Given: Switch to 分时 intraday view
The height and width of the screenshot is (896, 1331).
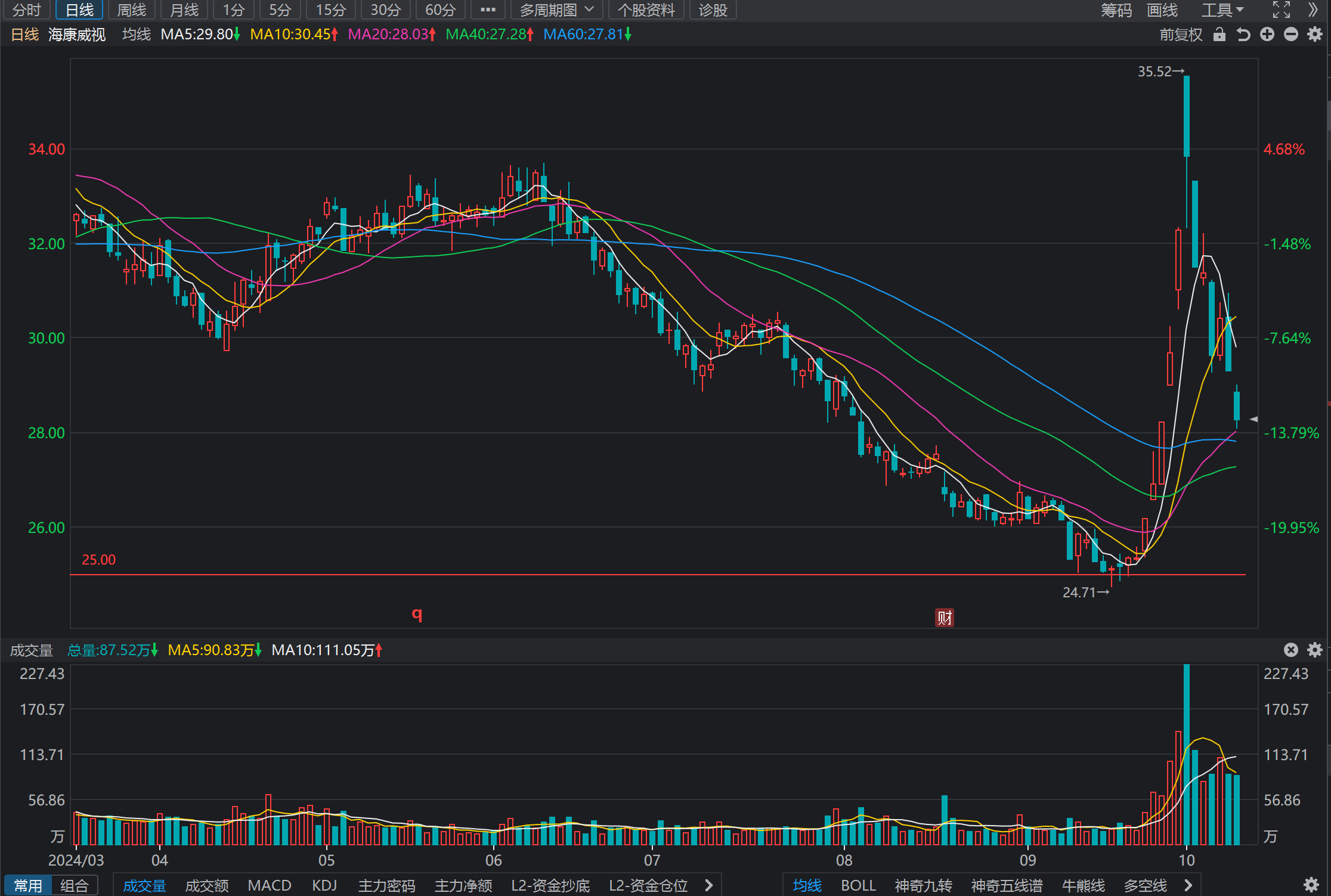Looking at the screenshot, I should tap(26, 10).
